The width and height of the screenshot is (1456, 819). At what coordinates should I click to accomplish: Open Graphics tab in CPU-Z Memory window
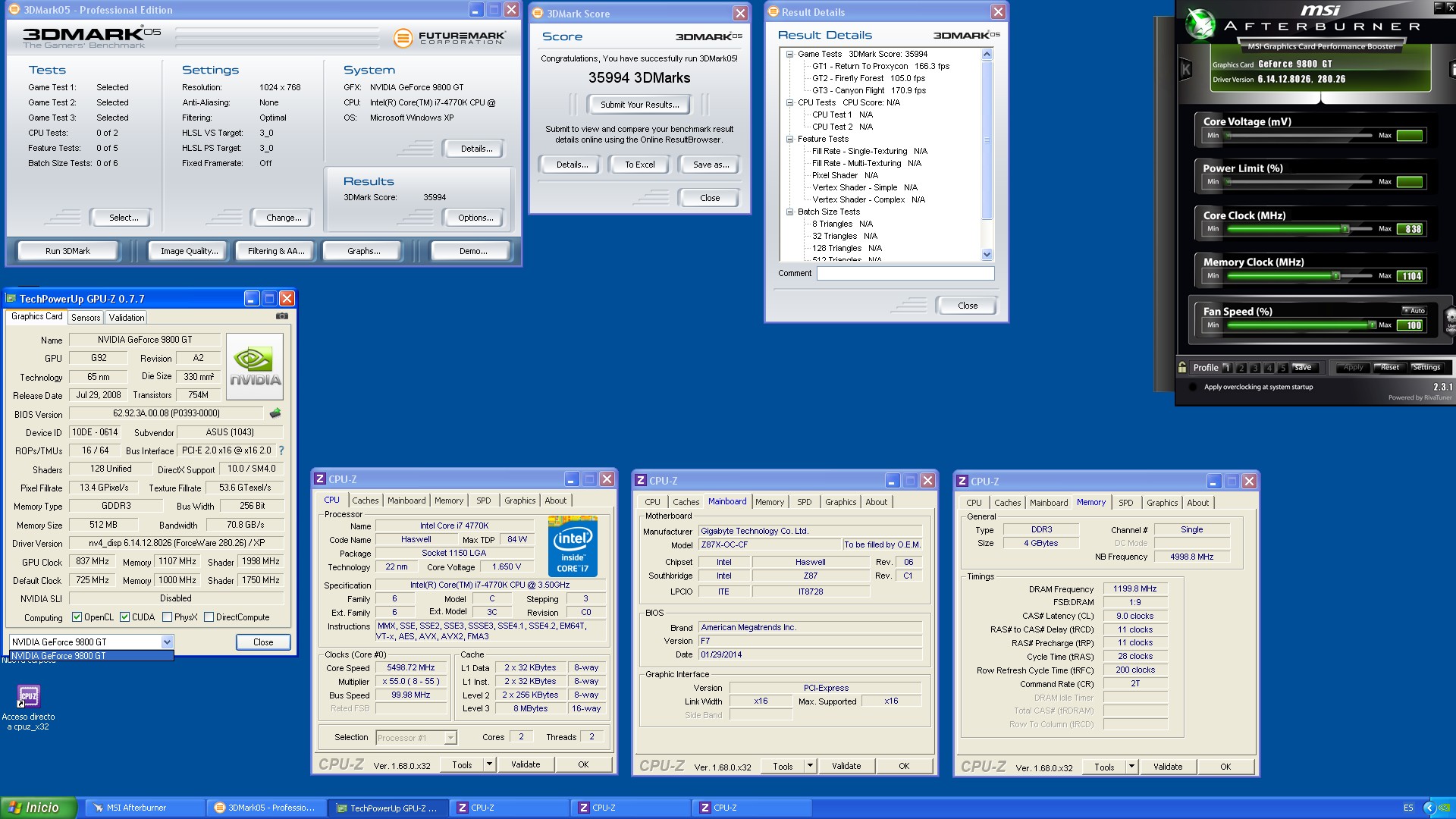pos(1162,503)
